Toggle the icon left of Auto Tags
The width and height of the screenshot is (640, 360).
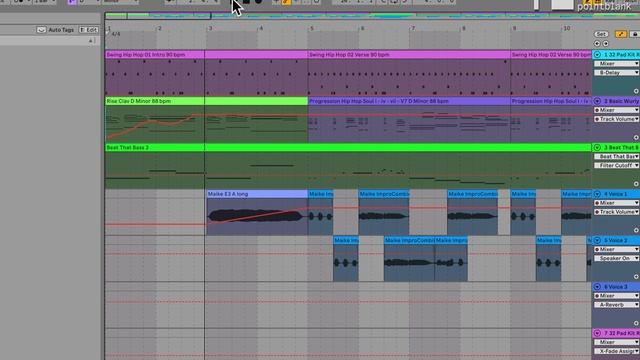41,30
